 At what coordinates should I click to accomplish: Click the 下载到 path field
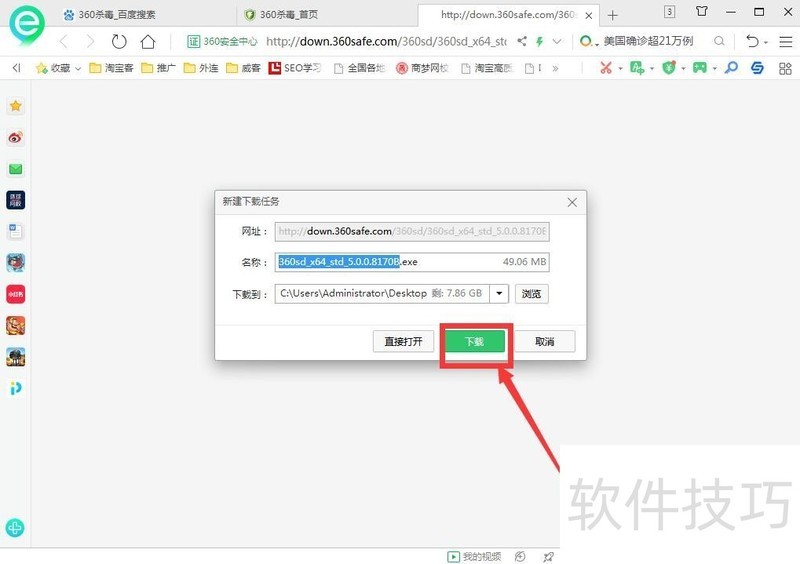pos(382,293)
